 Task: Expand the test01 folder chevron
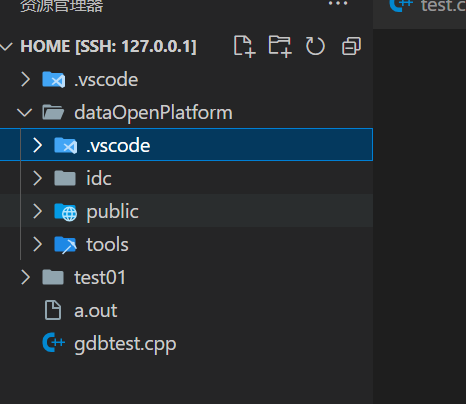25,277
